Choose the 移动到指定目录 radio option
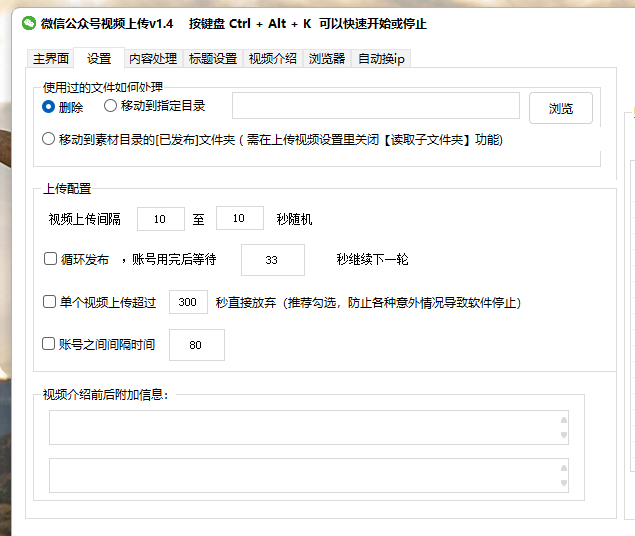Screen dimensions: 635x536 point(155,106)
